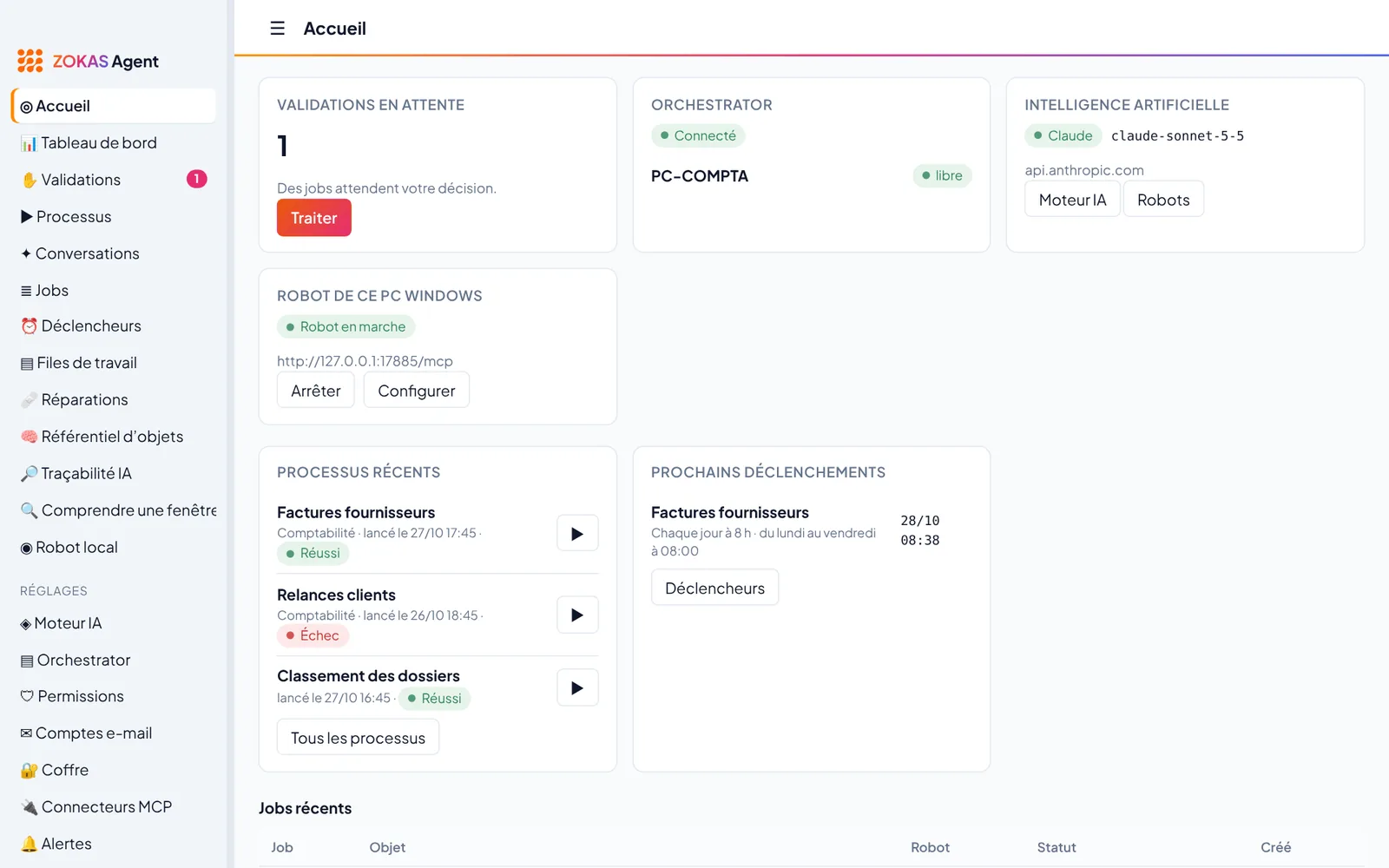This screenshot has height=868, width=1389.
Task: Run the Classement des dossiers process
Action: 577,688
